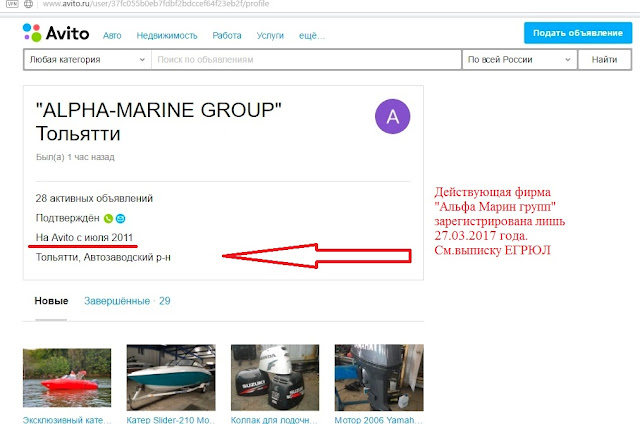
Task: Click the green phone verified icon
Action: pyautogui.click(x=108, y=218)
